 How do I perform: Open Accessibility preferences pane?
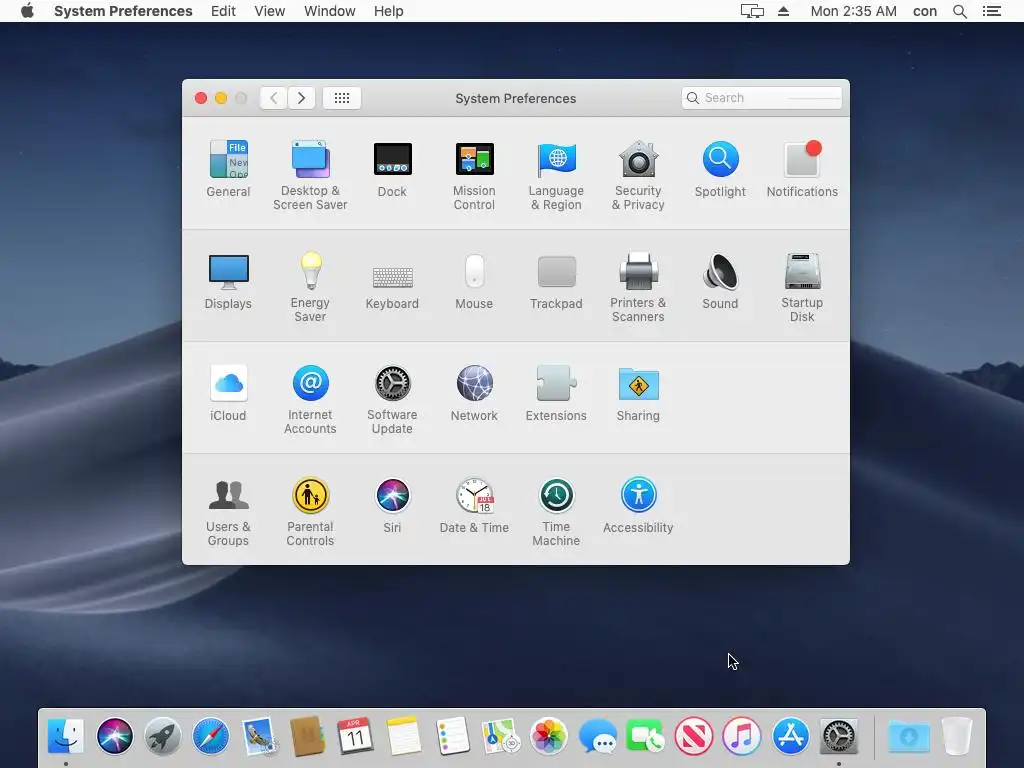(638, 505)
